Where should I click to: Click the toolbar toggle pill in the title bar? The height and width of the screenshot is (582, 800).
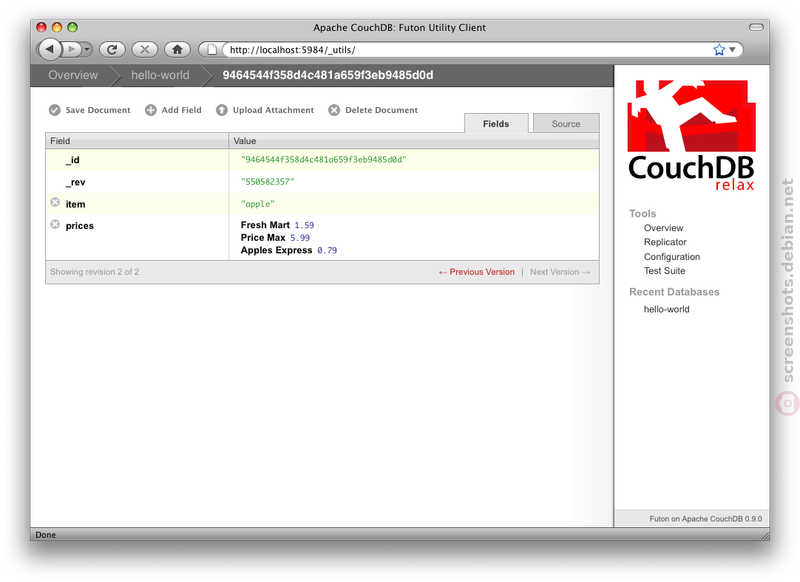(x=756, y=27)
